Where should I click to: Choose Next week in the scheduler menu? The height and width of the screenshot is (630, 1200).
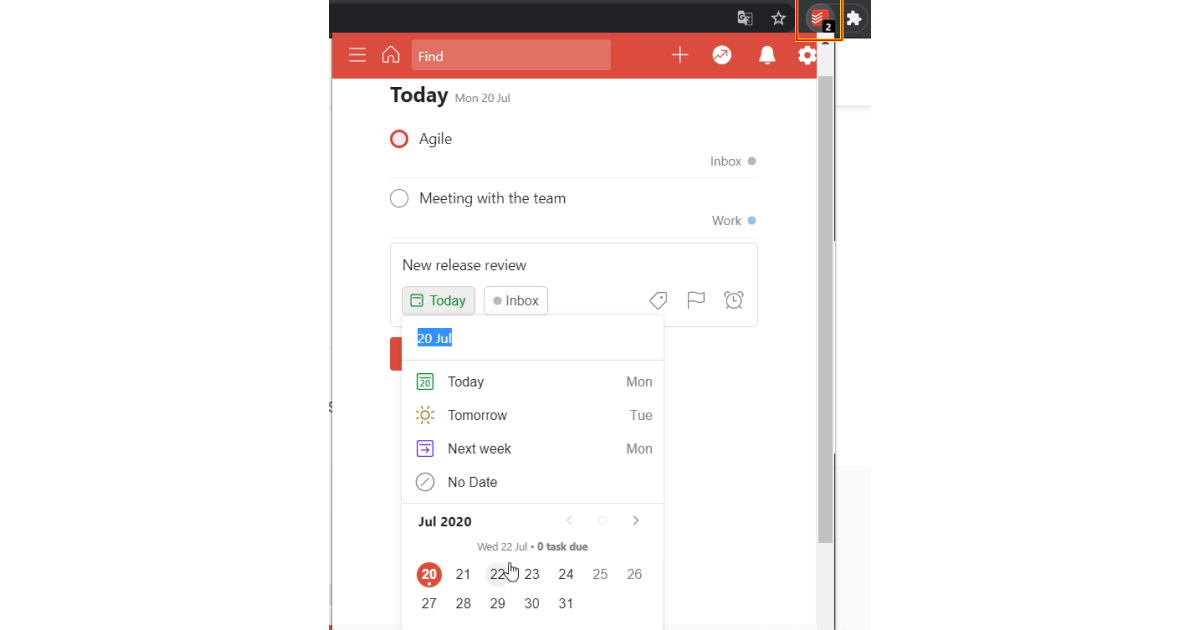pyautogui.click(x=481, y=448)
